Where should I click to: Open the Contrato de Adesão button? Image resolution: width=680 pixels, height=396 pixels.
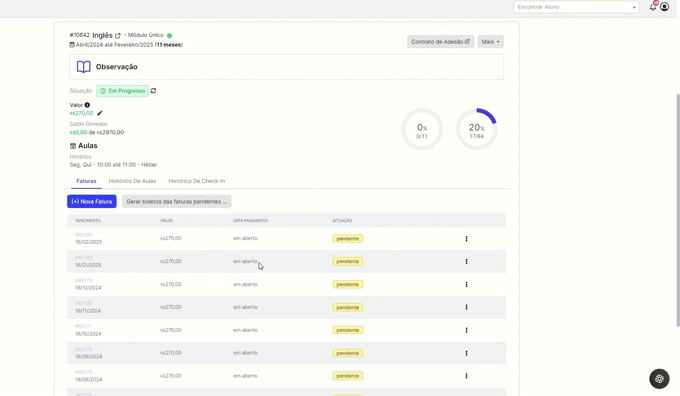pyautogui.click(x=440, y=42)
